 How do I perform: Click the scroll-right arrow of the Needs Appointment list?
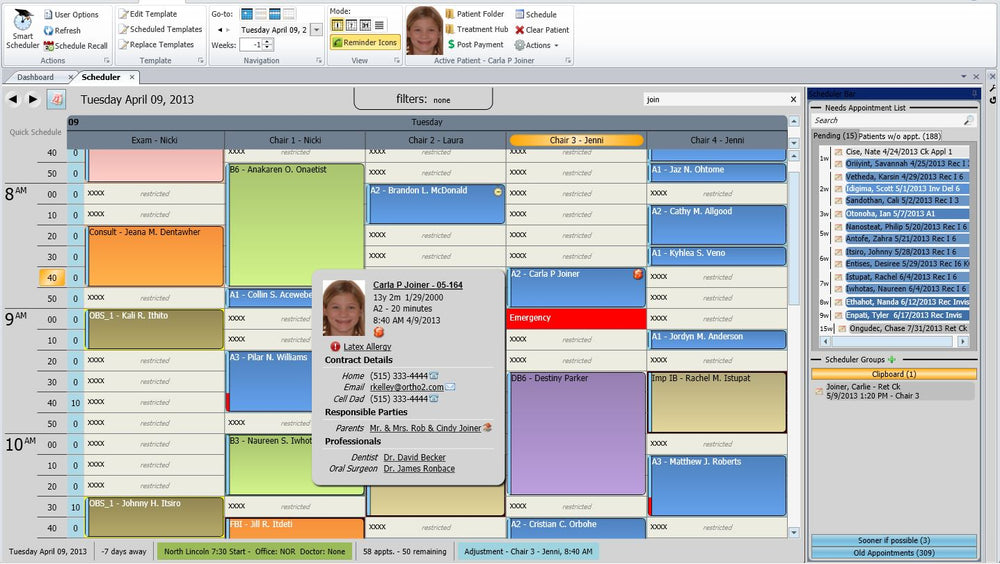pyautogui.click(x=963, y=342)
